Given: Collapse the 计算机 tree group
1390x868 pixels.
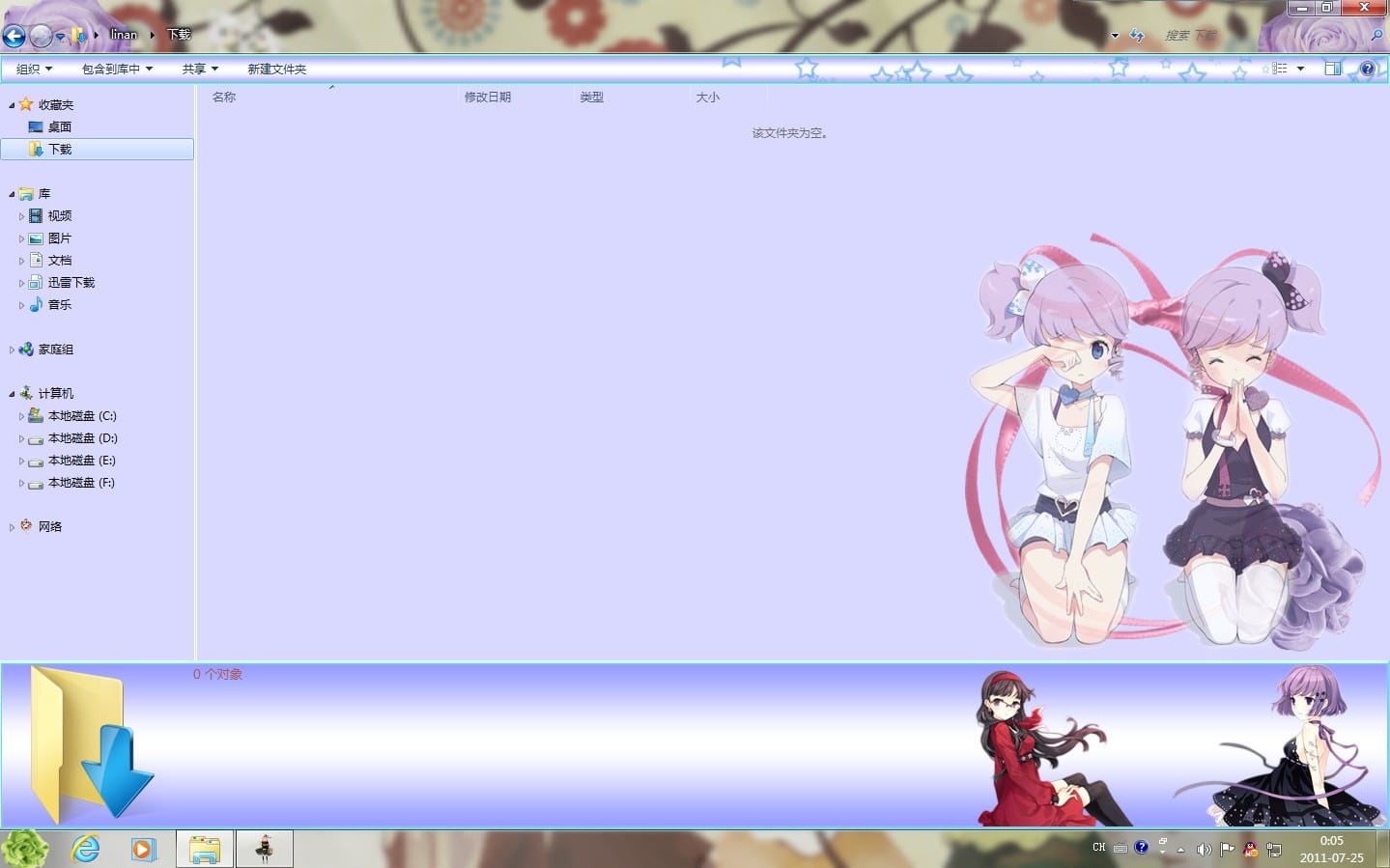Looking at the screenshot, I should coord(12,394).
